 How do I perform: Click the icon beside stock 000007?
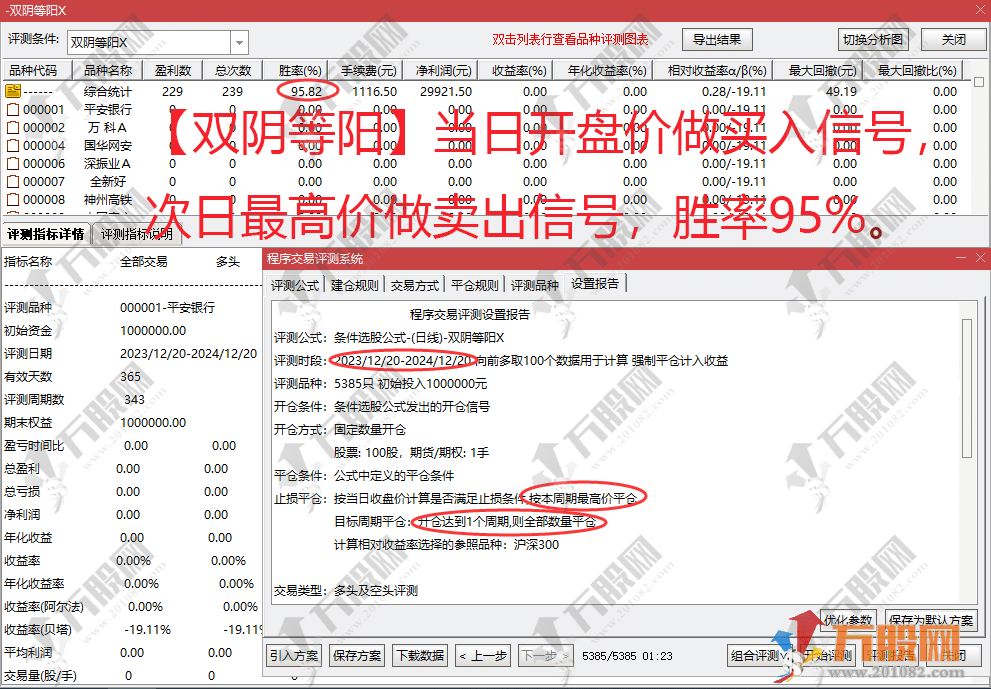tap(13, 182)
